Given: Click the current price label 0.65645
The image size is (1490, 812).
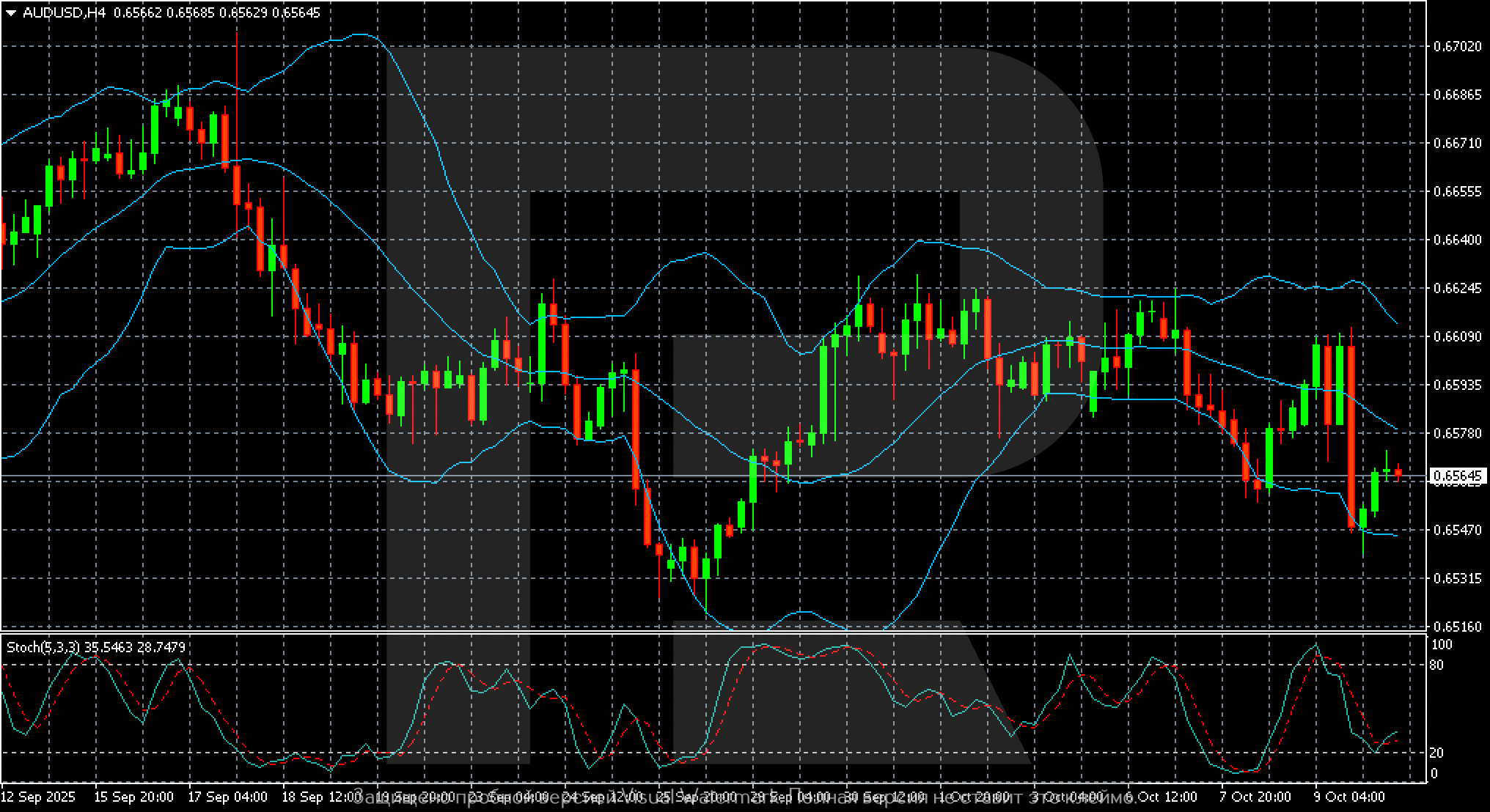Looking at the screenshot, I should (1456, 476).
